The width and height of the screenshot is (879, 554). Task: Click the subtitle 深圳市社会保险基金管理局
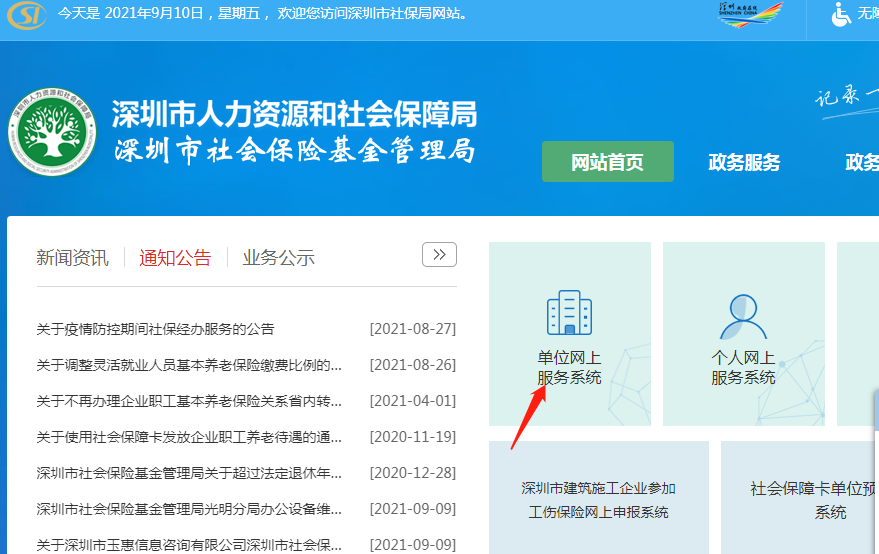pos(295,150)
